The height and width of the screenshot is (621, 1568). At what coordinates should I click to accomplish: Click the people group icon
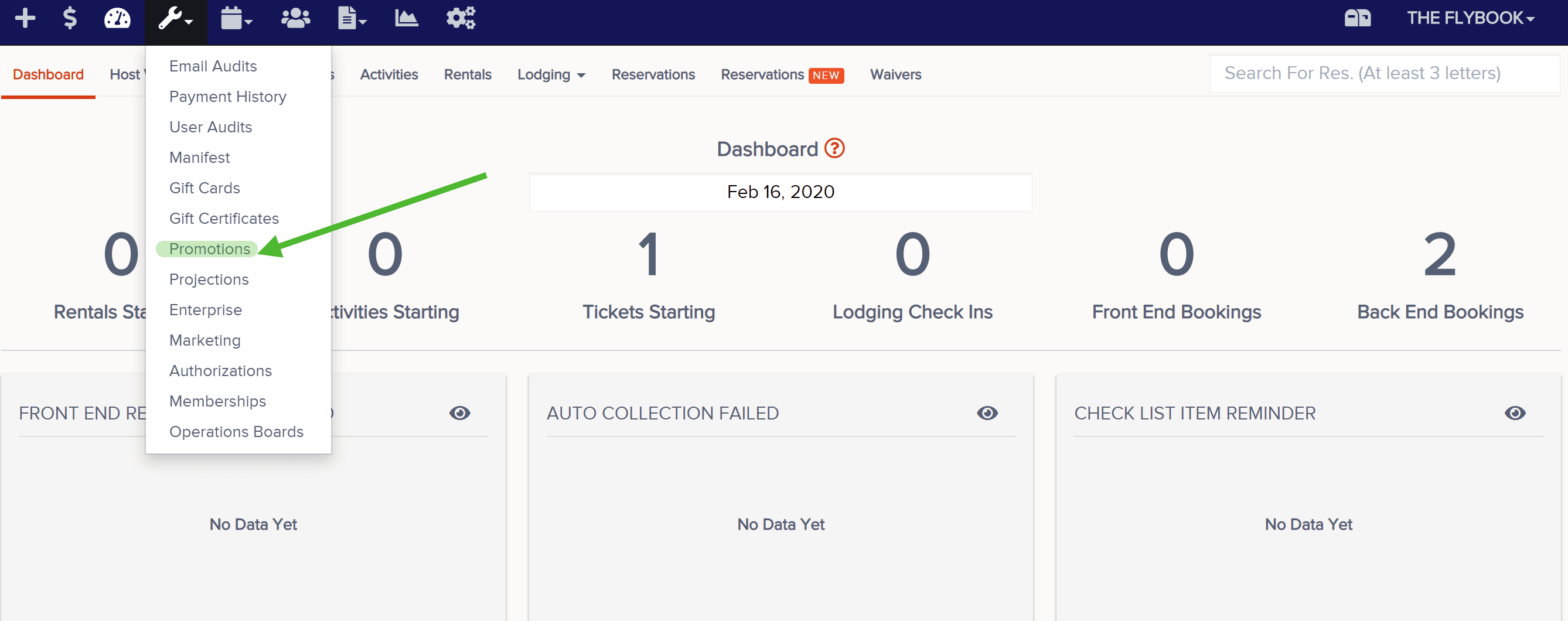pyautogui.click(x=295, y=18)
